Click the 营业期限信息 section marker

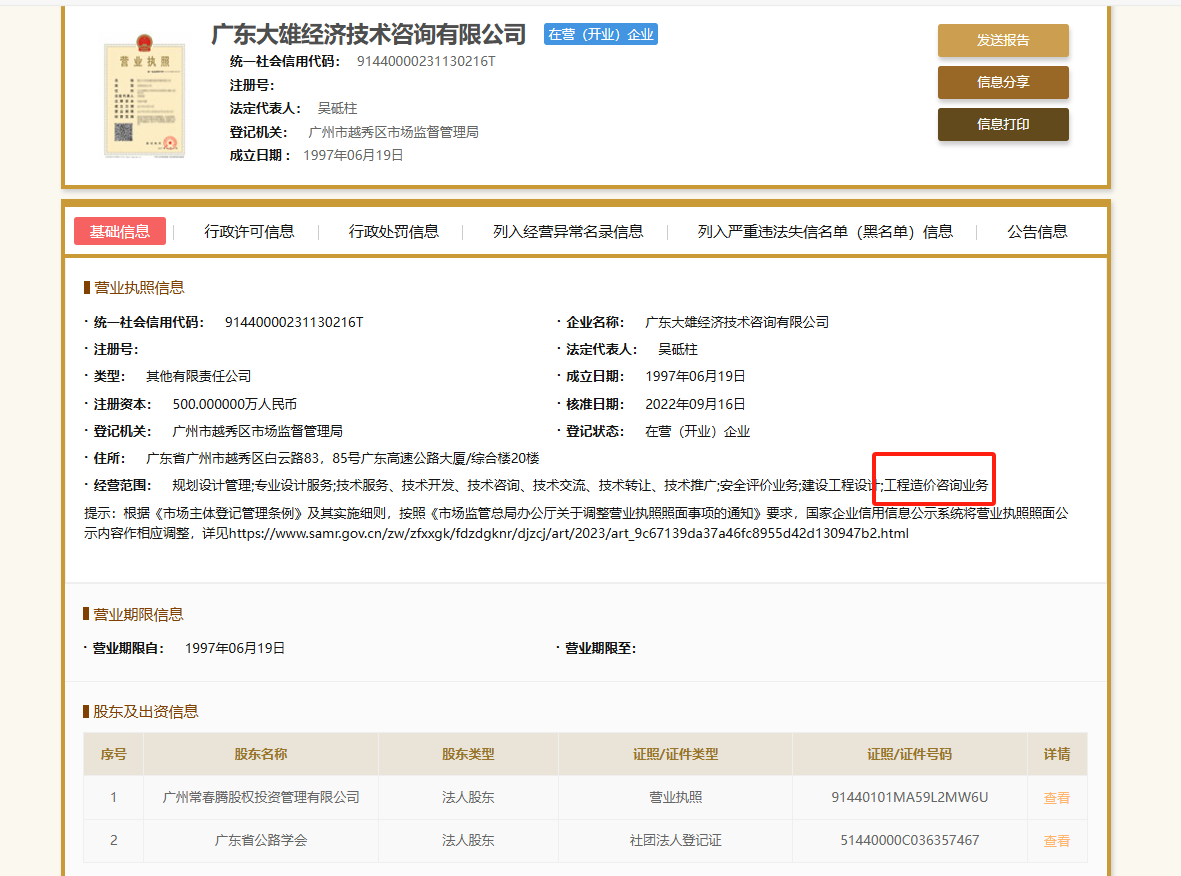point(87,614)
